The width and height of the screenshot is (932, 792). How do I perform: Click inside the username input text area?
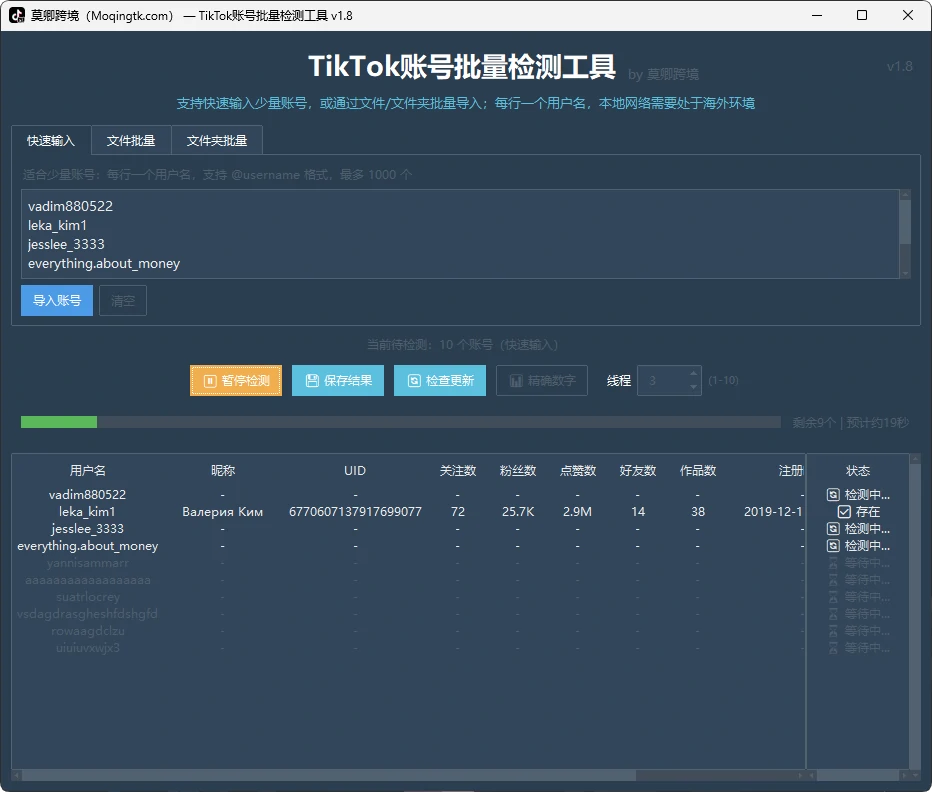tap(460, 234)
